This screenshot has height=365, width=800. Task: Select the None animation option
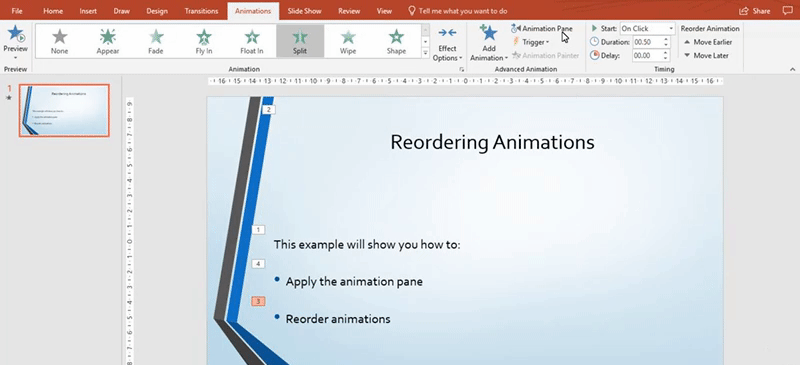coord(59,41)
